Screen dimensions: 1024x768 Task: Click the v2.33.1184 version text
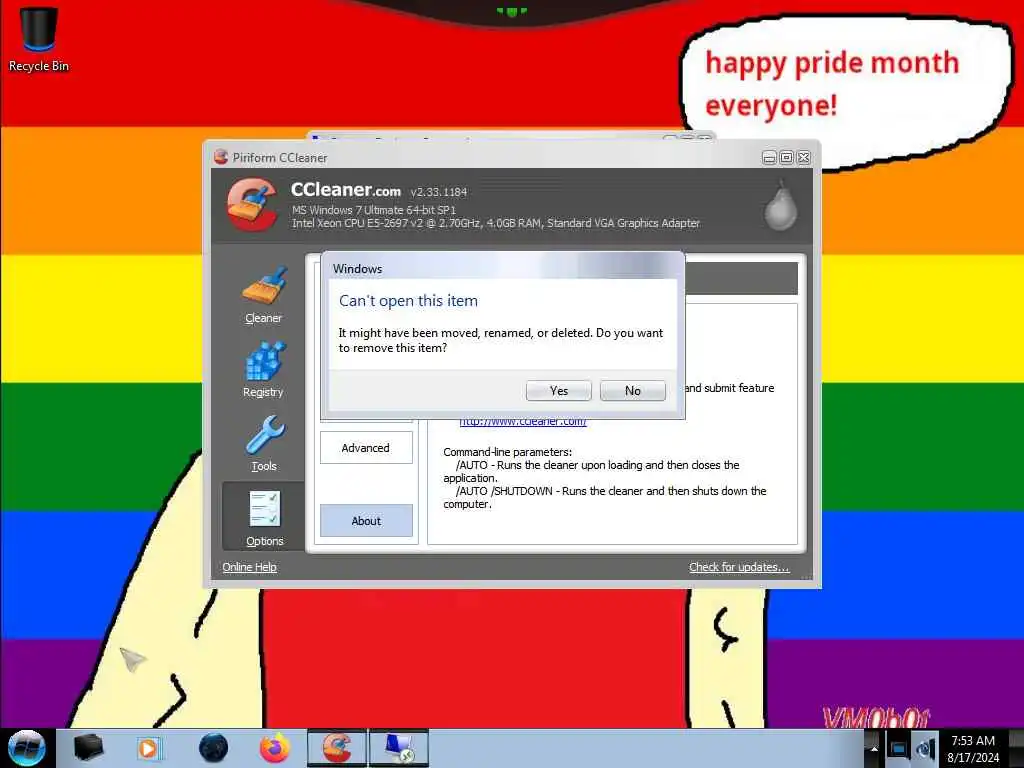pos(439,192)
